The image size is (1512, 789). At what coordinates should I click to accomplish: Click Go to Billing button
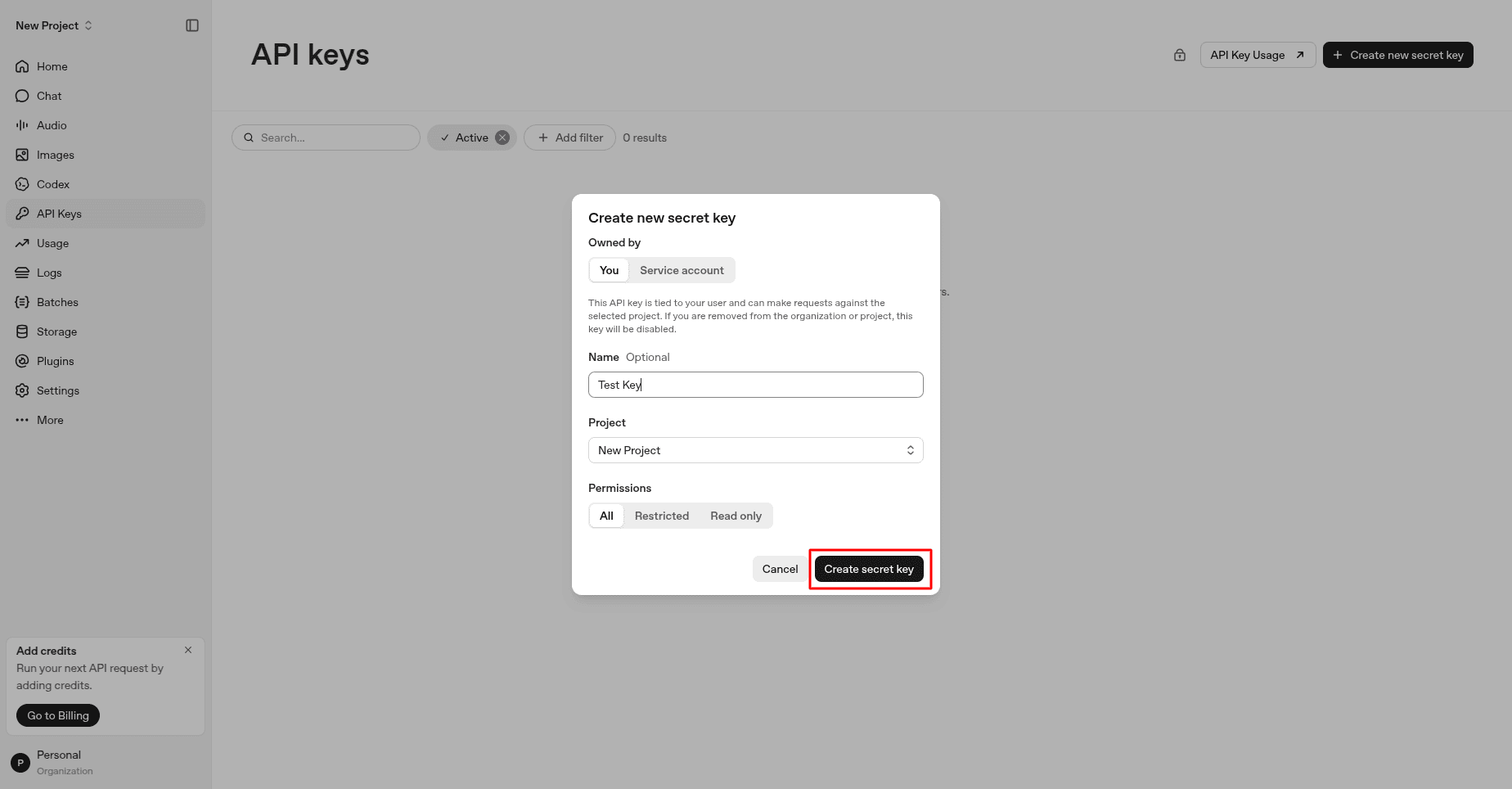point(58,715)
